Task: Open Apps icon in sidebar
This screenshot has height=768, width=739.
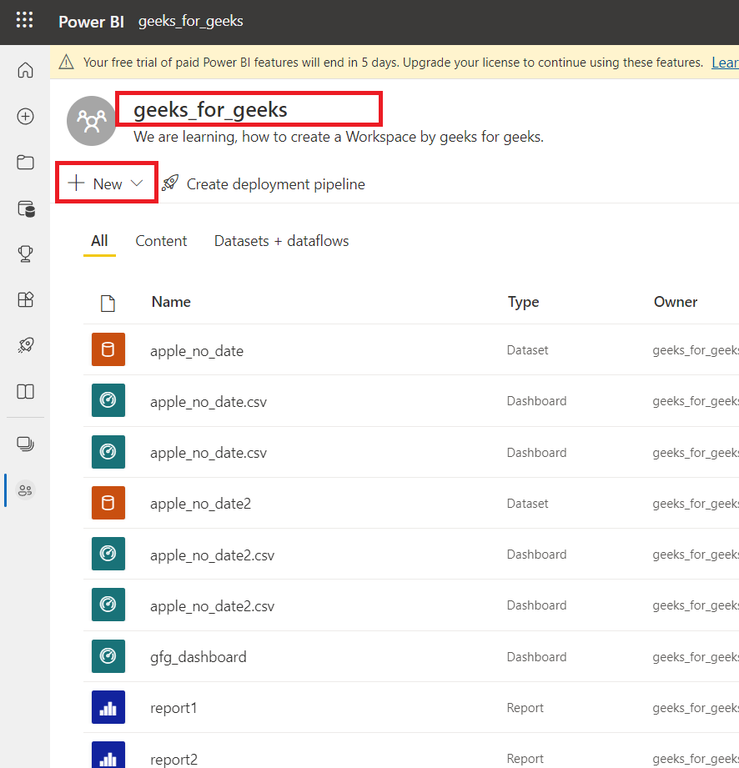Action: tap(25, 299)
